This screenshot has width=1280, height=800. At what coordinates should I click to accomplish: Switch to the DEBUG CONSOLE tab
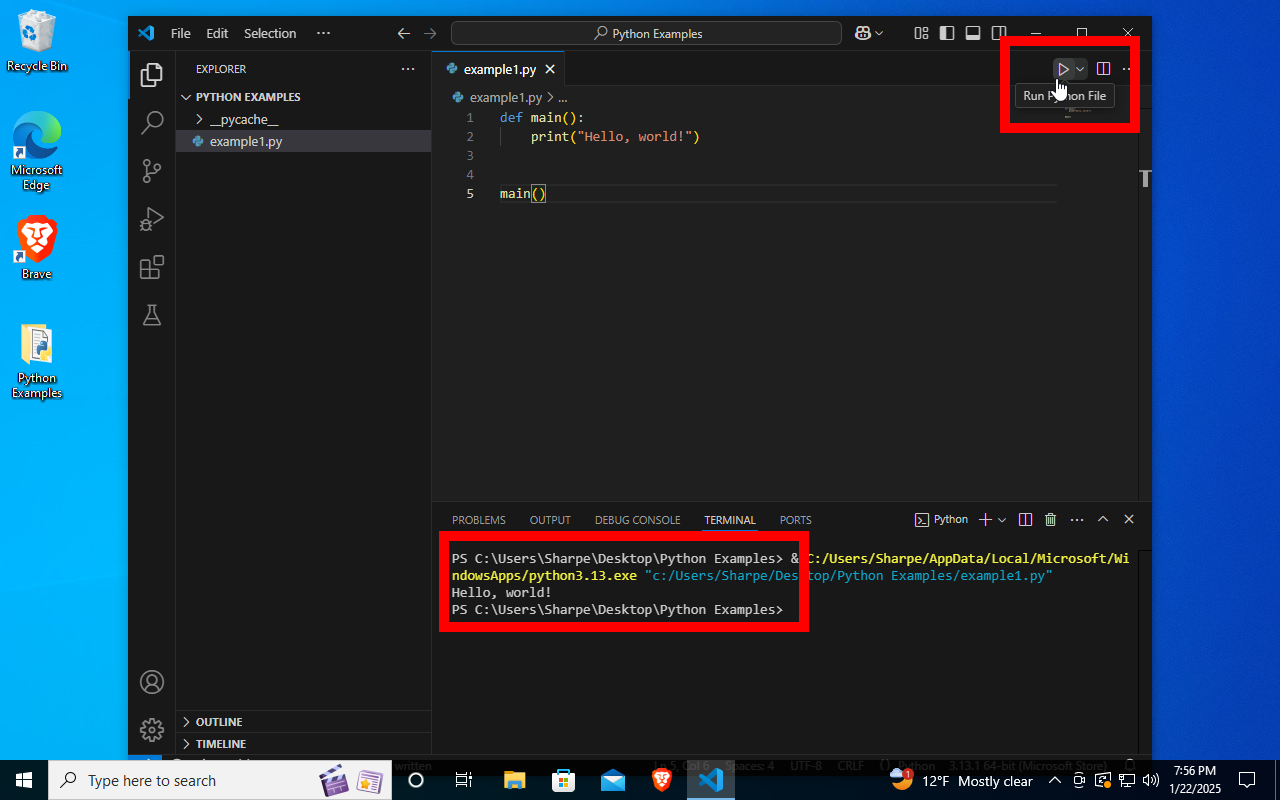[x=637, y=520]
